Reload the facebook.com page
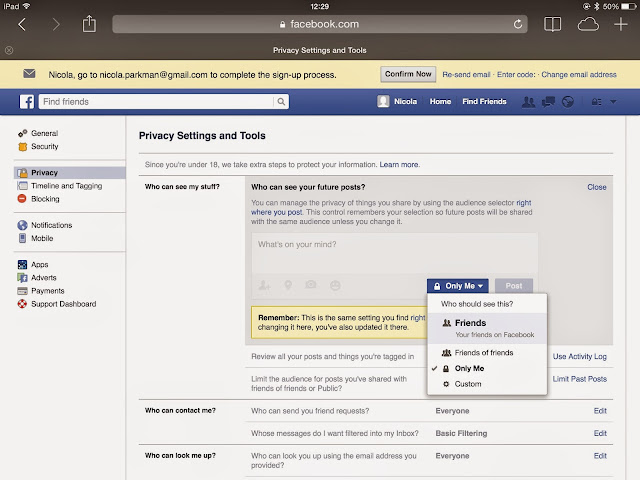This screenshot has height=480, width=640. pyautogui.click(x=518, y=24)
